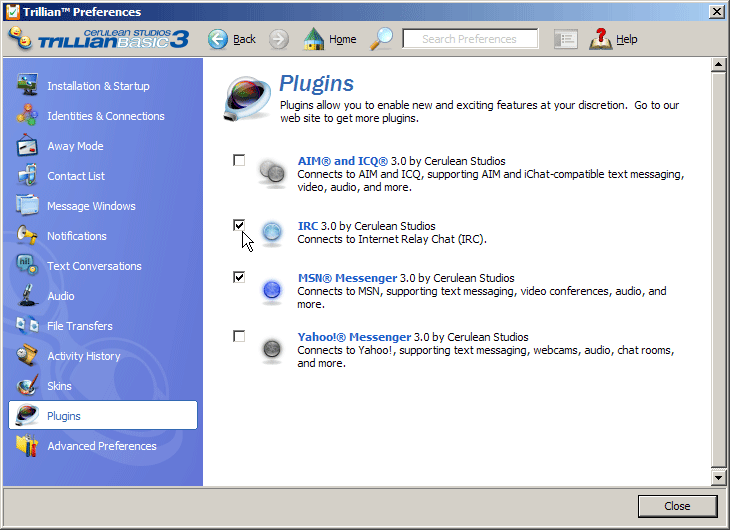Viewport: 730px width, 530px height.
Task: Click the Identities & Connections icon
Action: click(27, 115)
